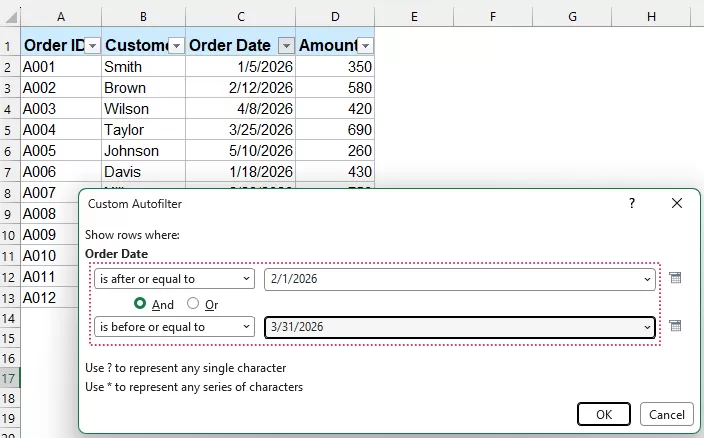The image size is (704, 438).
Task: Select row 2 header
Action: [x=10, y=67]
